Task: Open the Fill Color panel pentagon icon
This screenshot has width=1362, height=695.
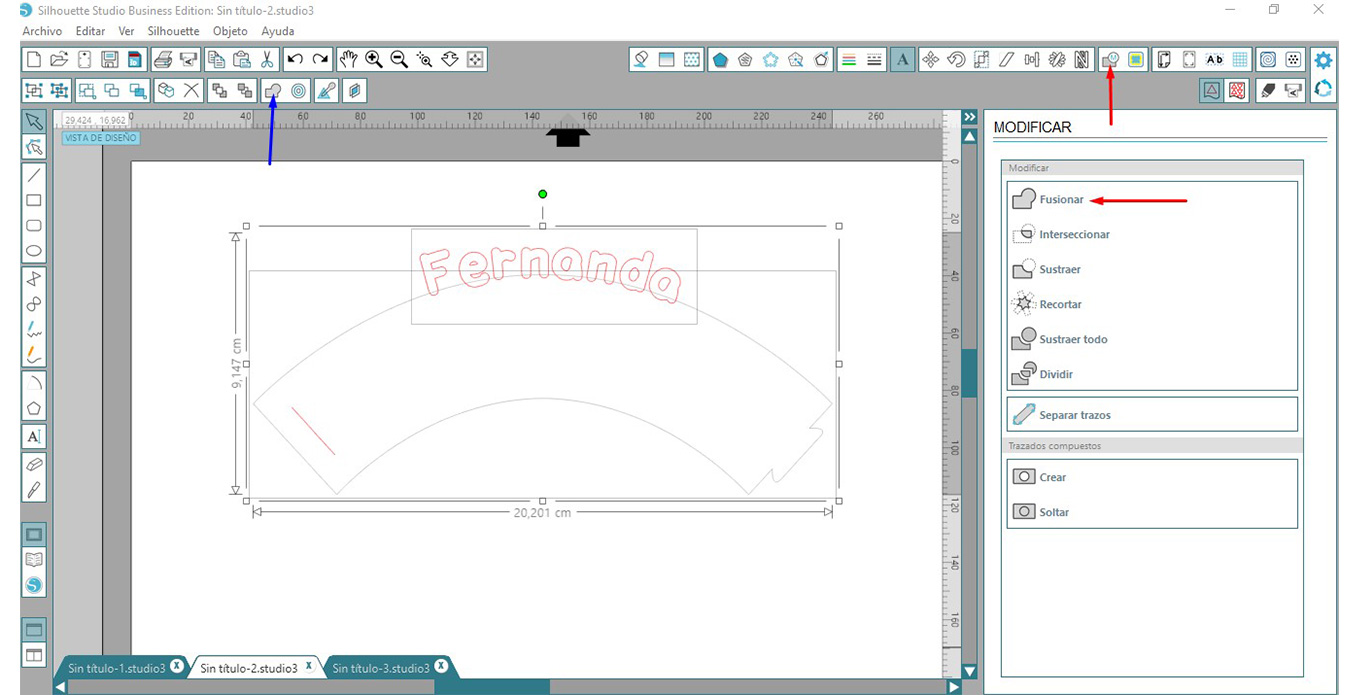Action: [720, 59]
